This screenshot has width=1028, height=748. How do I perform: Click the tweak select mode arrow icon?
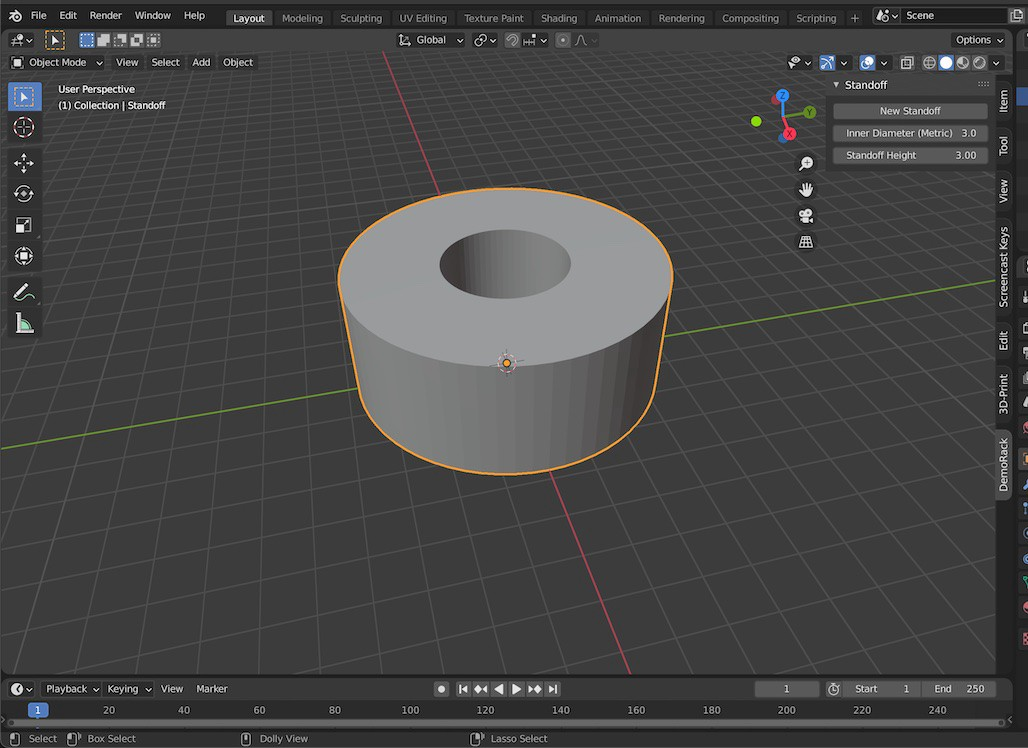[54, 40]
